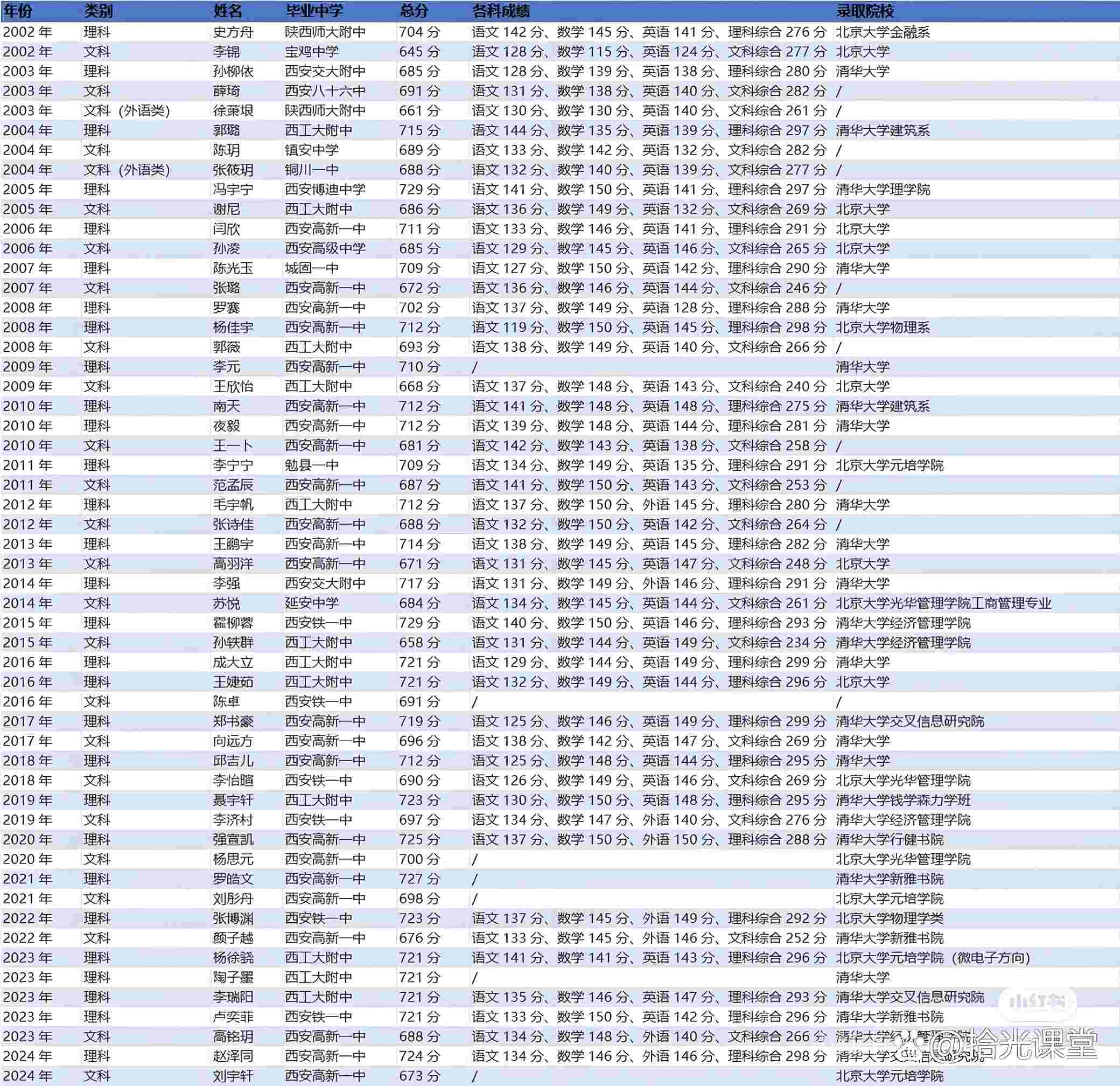Select the name cell 毛宇帆
Screen dimensions: 1120x1086
[x=233, y=505]
